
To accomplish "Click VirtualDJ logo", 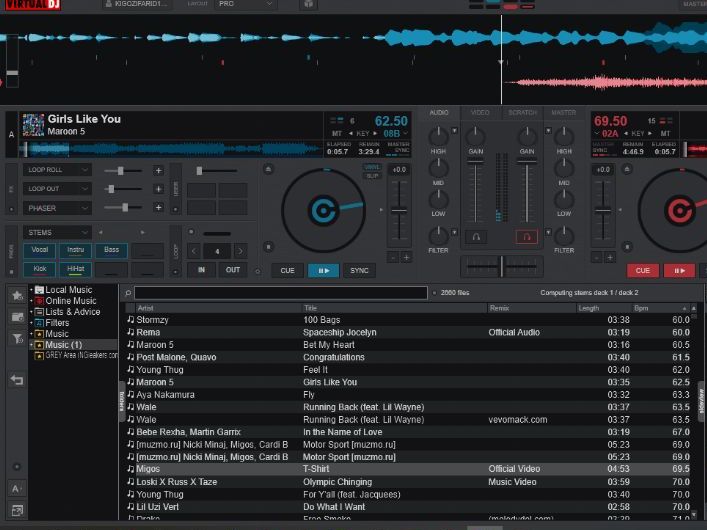I will 32,5.
